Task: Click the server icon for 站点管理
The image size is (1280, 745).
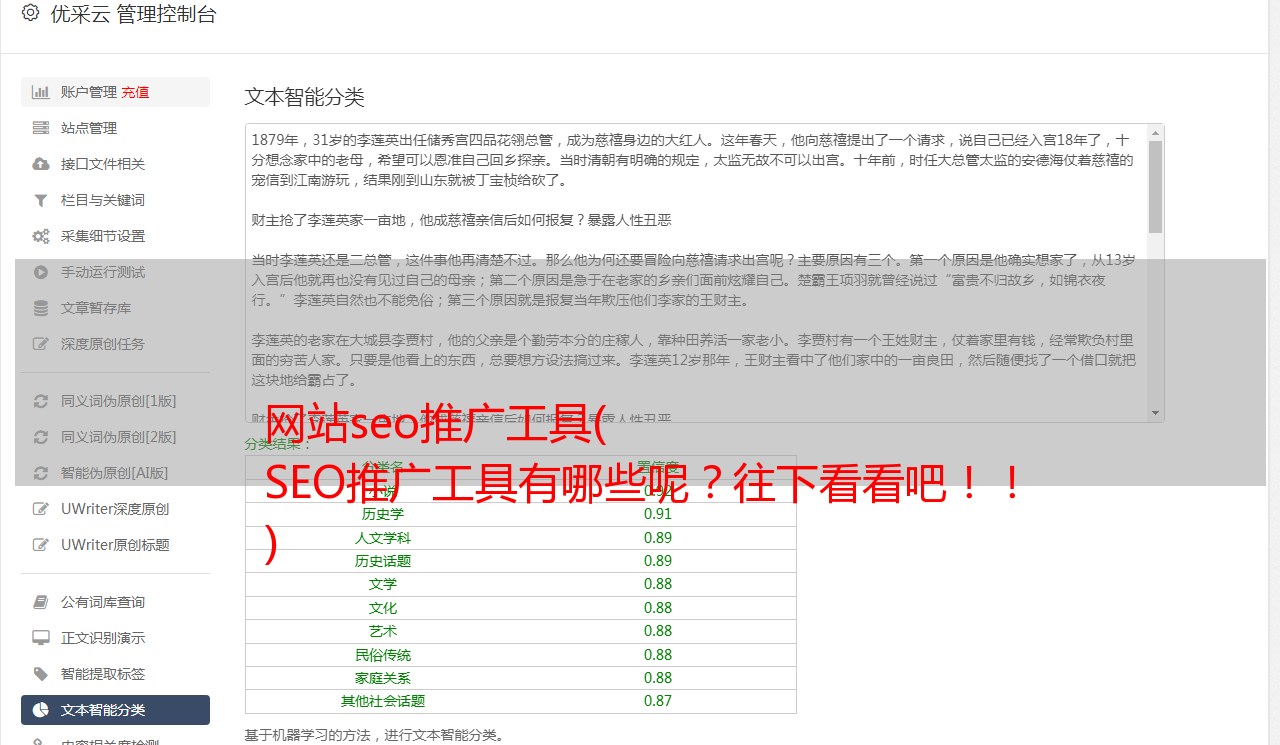Action: [41, 128]
